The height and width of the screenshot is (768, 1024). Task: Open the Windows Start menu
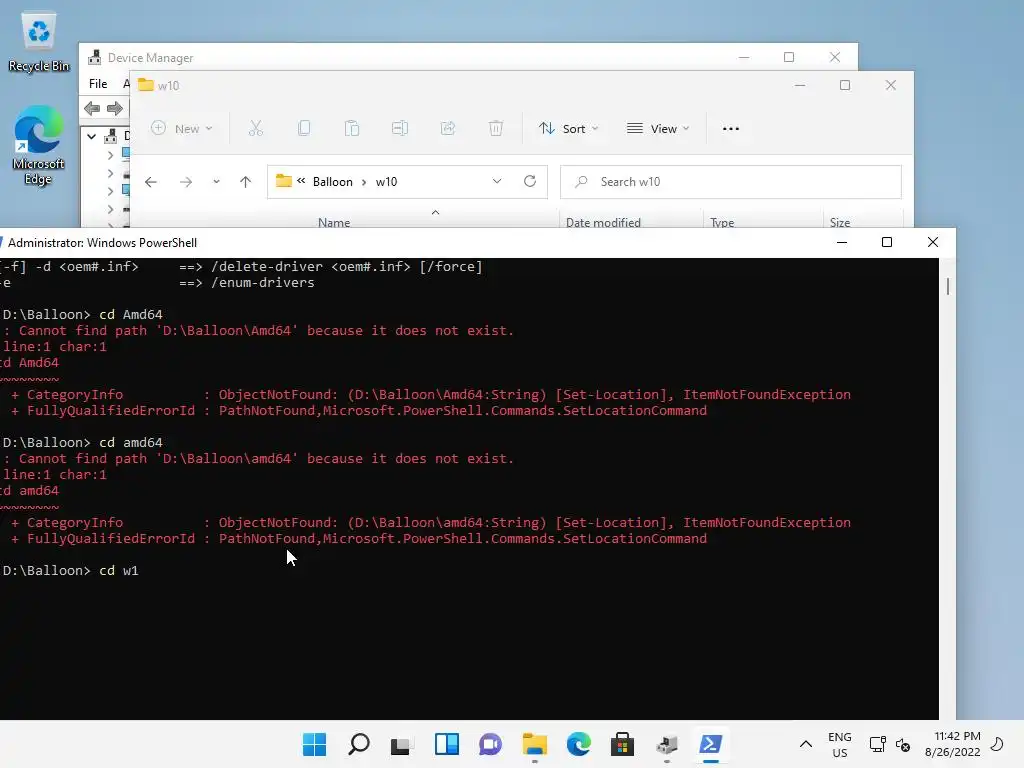[x=314, y=744]
